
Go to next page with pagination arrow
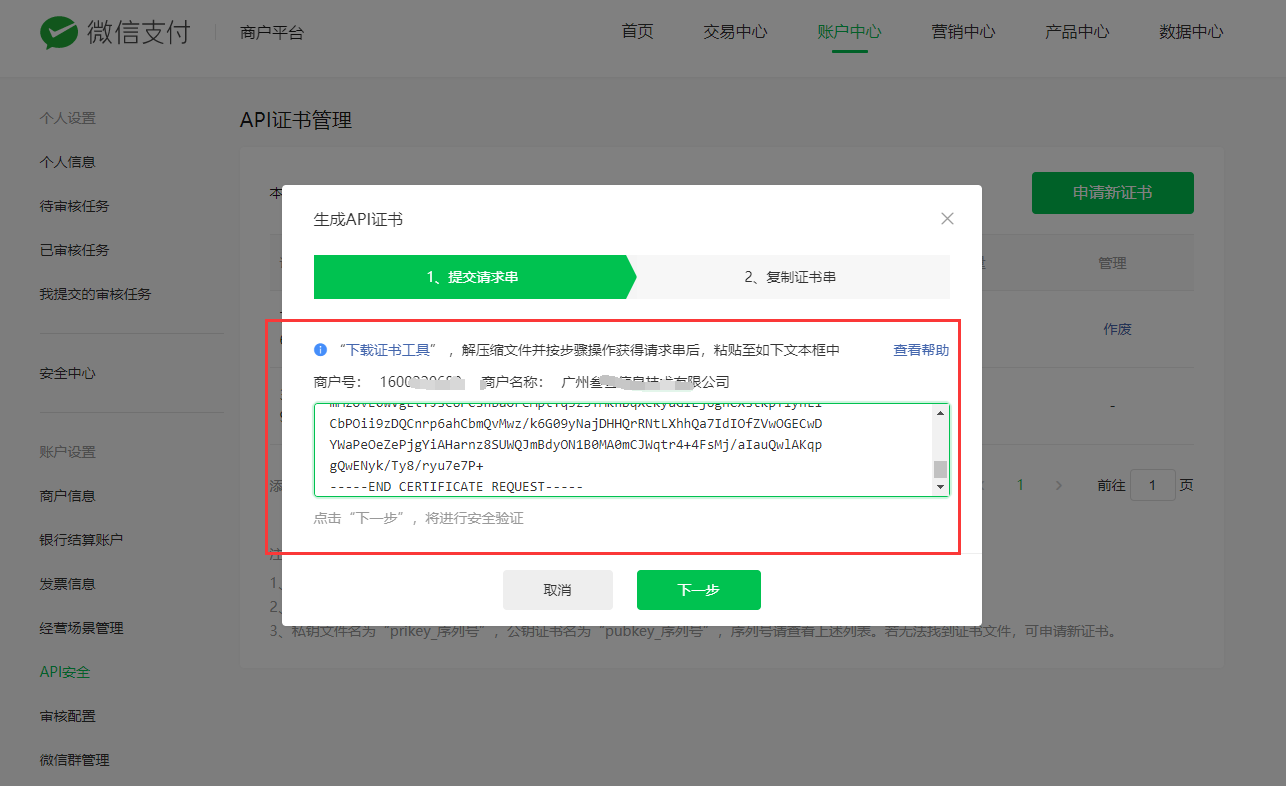(1059, 485)
